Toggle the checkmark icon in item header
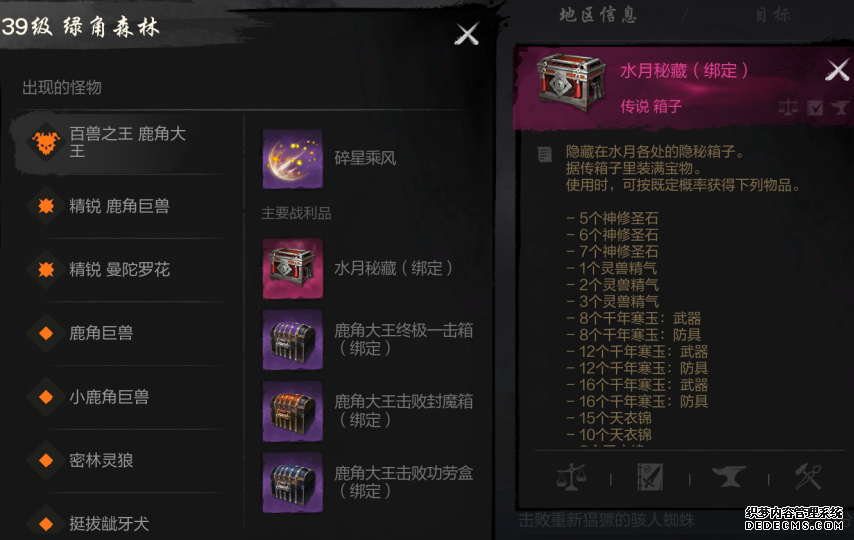This screenshot has width=854, height=540. [x=815, y=107]
